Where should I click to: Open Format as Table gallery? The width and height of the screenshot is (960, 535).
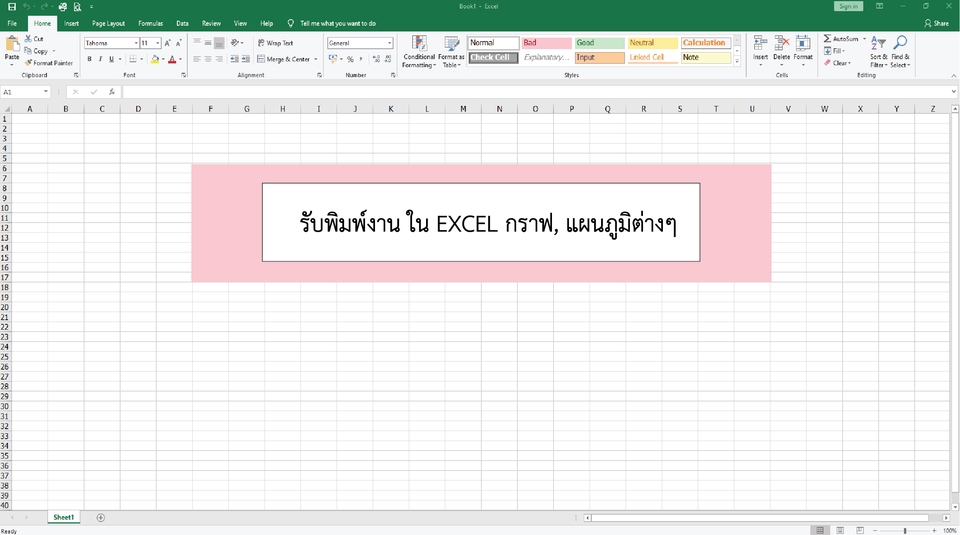coord(451,51)
